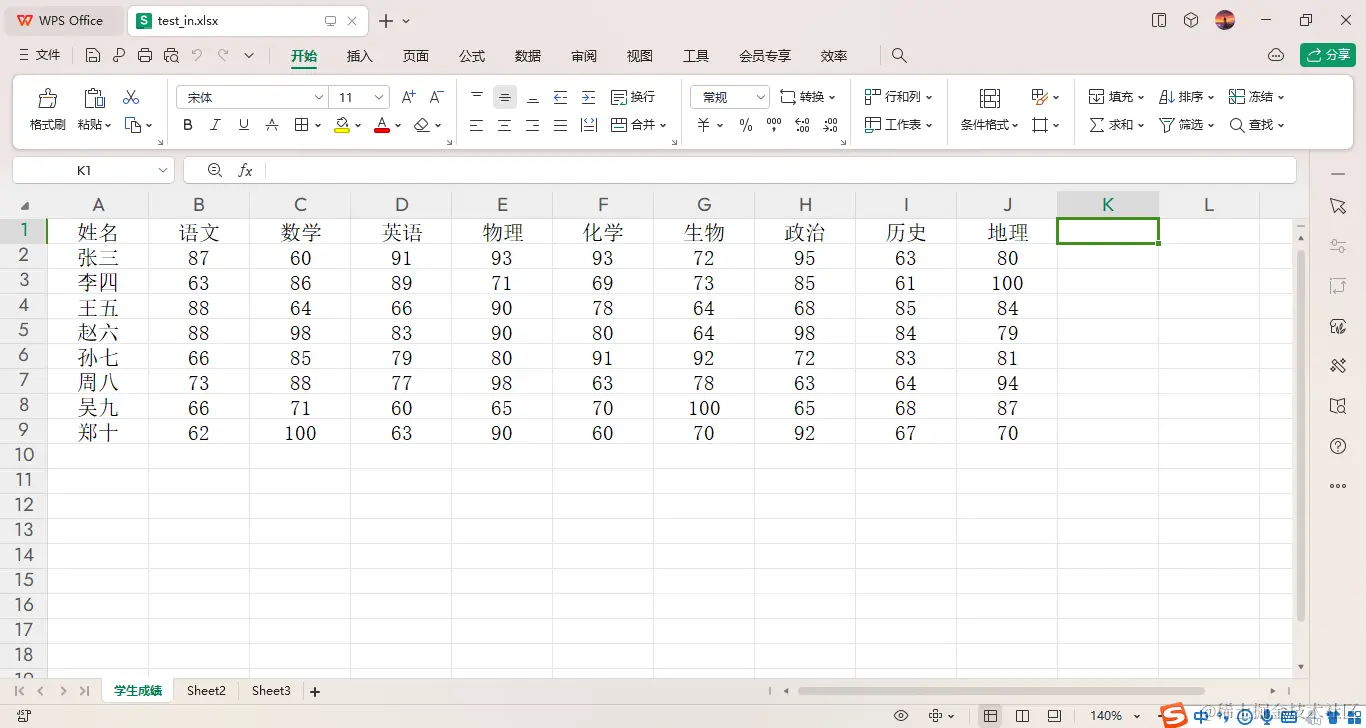
Task: Click the 分享 share button
Action: (1328, 55)
